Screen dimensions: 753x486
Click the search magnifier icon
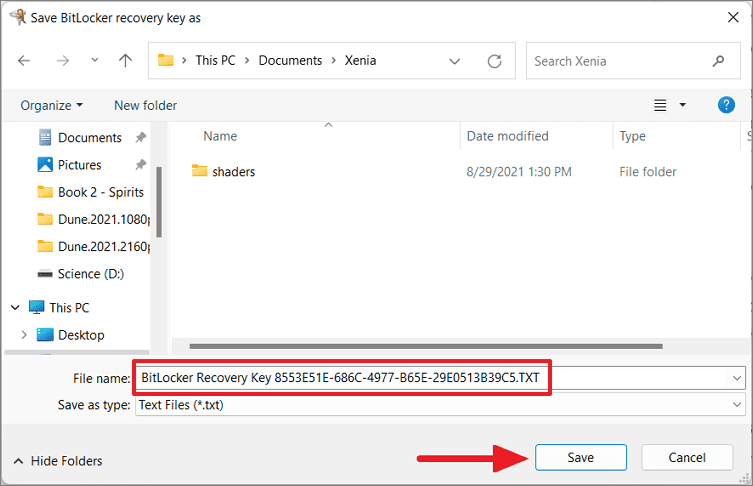pyautogui.click(x=718, y=61)
